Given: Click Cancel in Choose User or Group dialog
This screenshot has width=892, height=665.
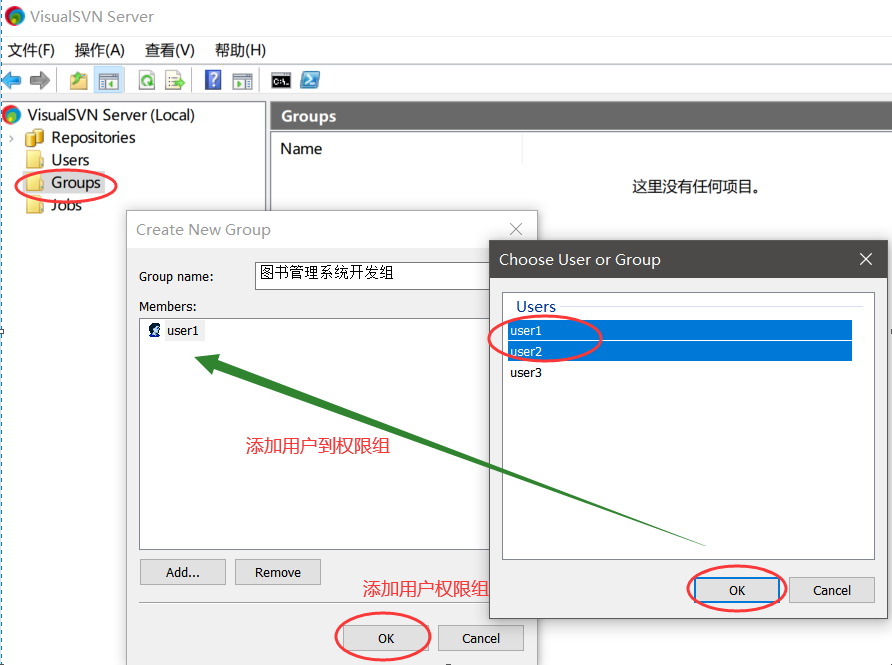Looking at the screenshot, I should pos(832,590).
